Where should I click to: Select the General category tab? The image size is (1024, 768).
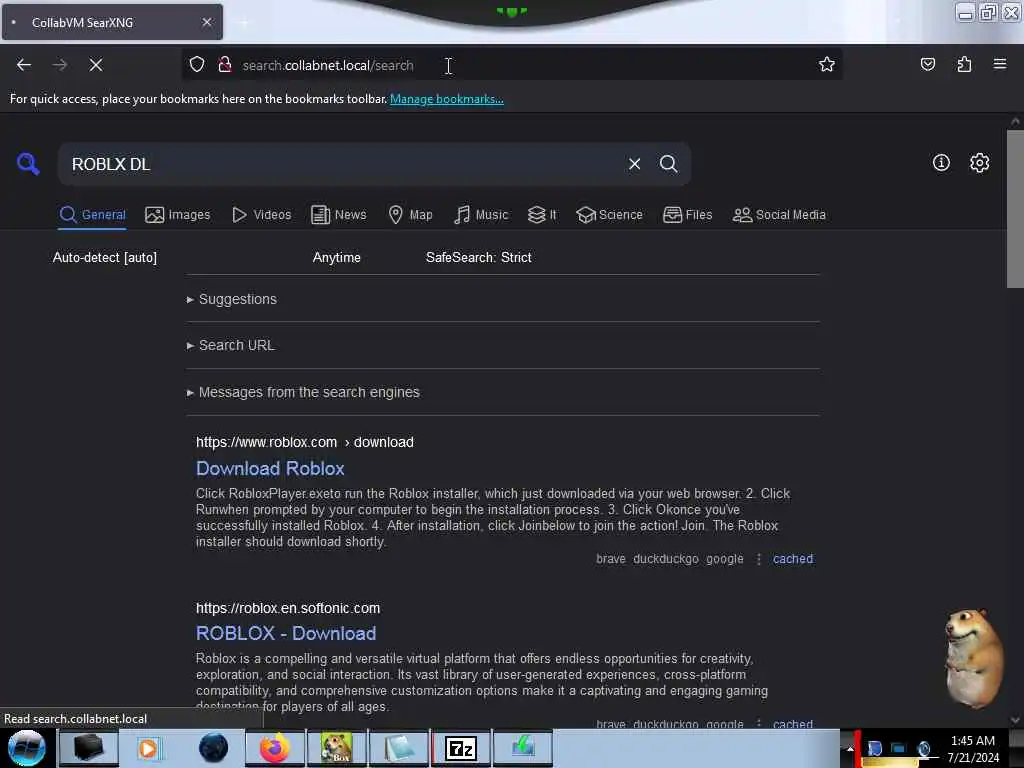[93, 215]
